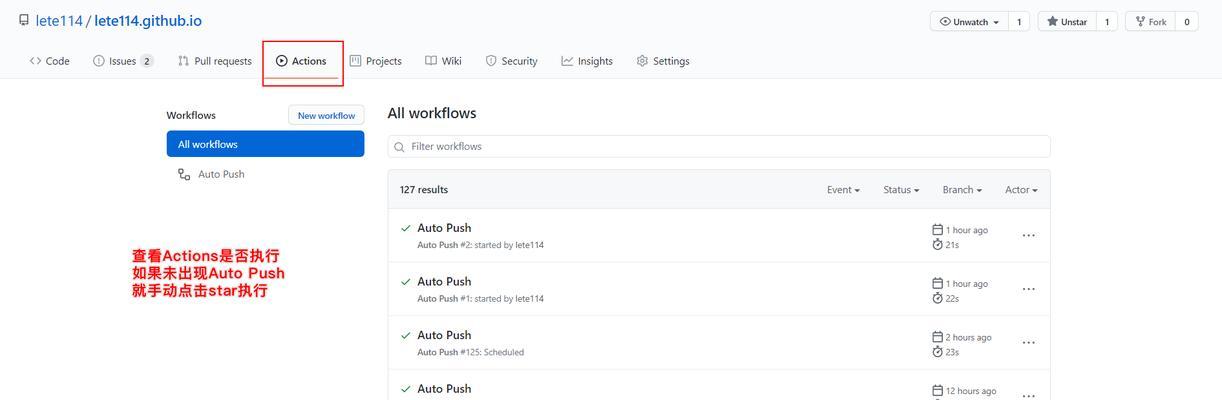Screen dimensions: 1222x400
Task: Select All workflows in sidebar
Action: (x=265, y=144)
